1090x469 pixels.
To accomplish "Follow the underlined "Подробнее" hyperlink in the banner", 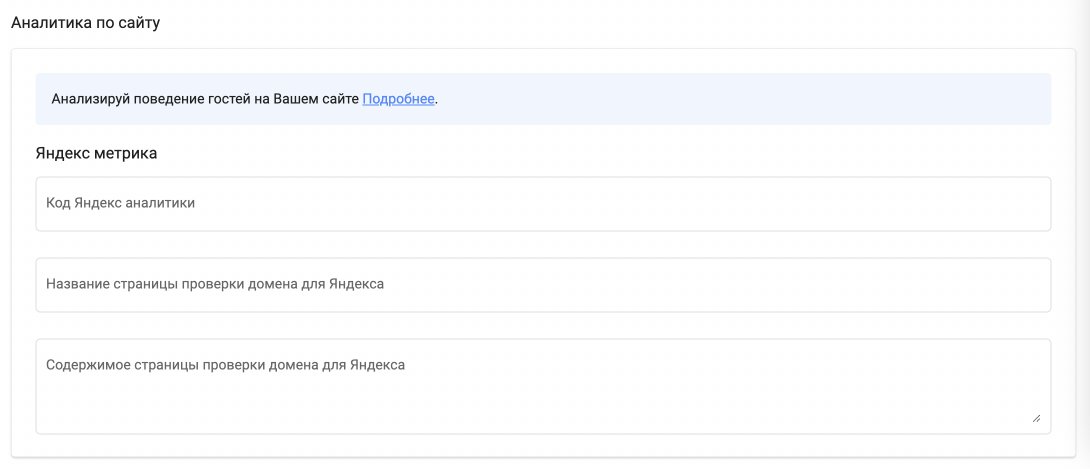I will (398, 100).
